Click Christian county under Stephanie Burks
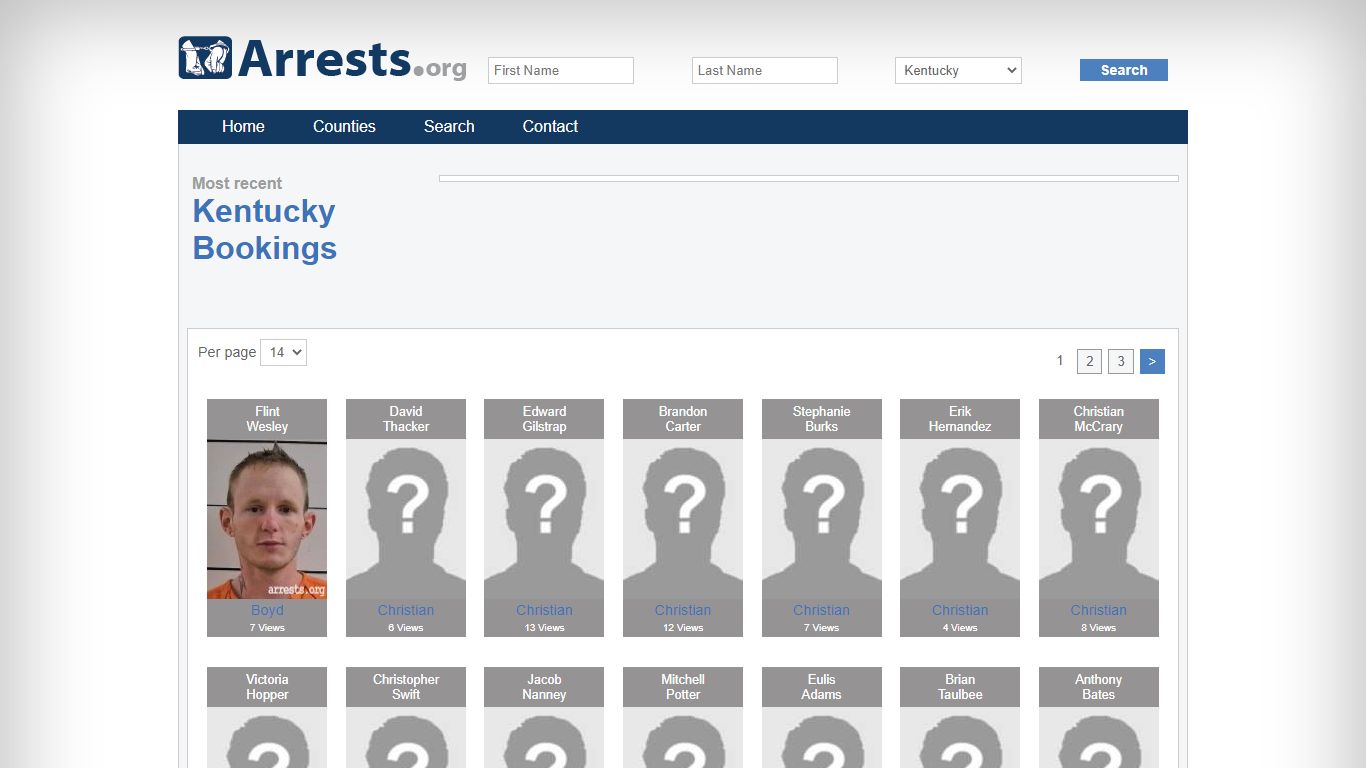1366x768 pixels. click(x=822, y=610)
